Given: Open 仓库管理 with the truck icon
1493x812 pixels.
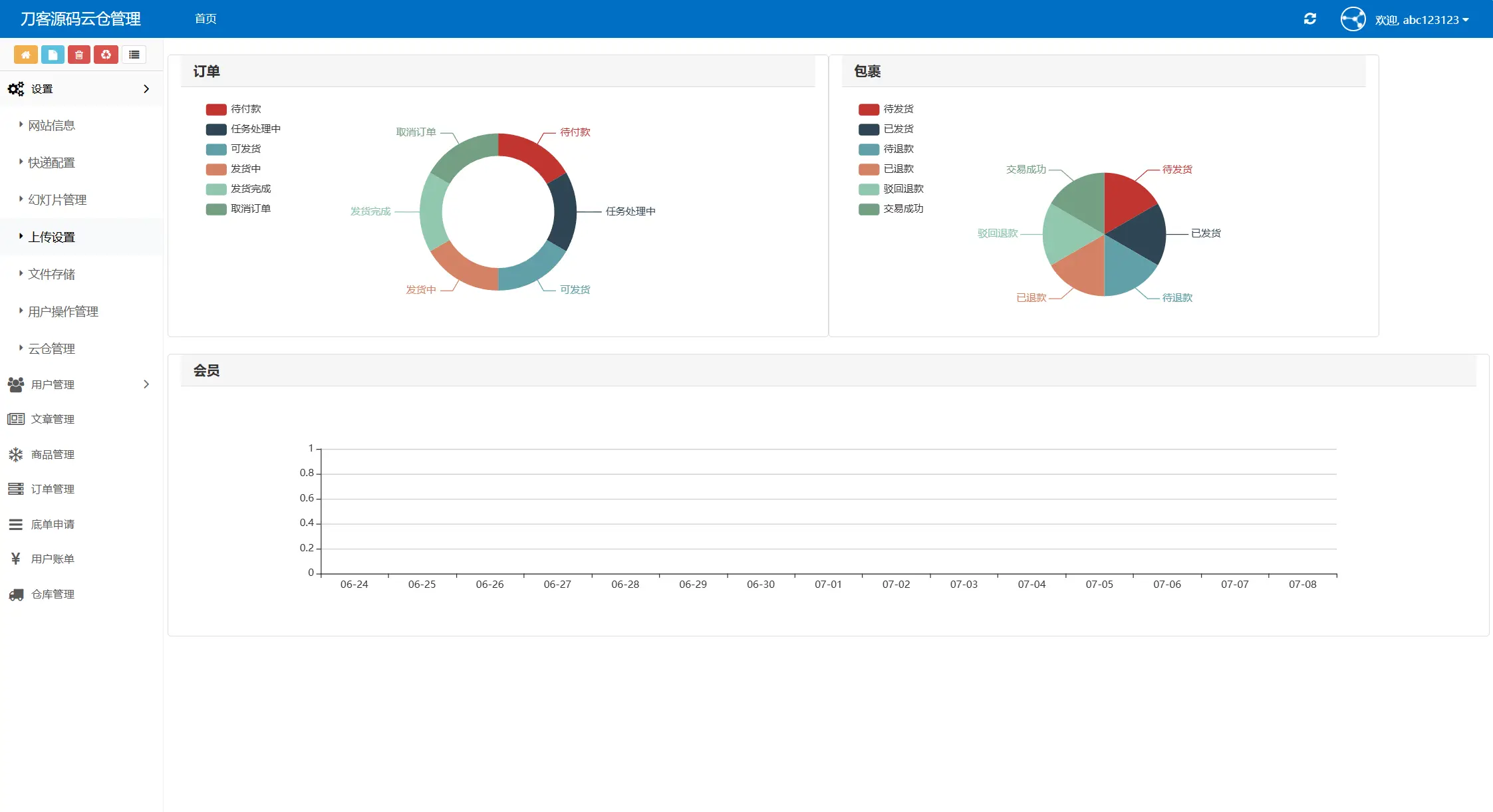Looking at the screenshot, I should coord(53,594).
